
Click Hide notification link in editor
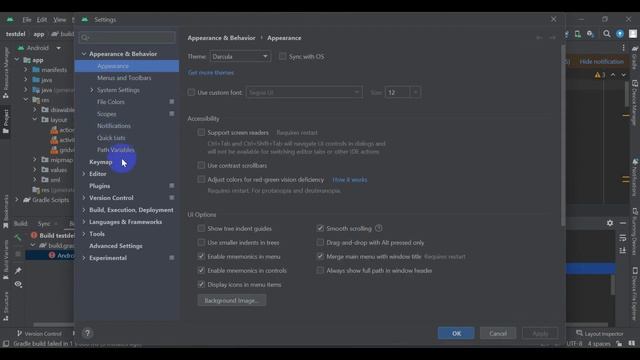point(602,62)
